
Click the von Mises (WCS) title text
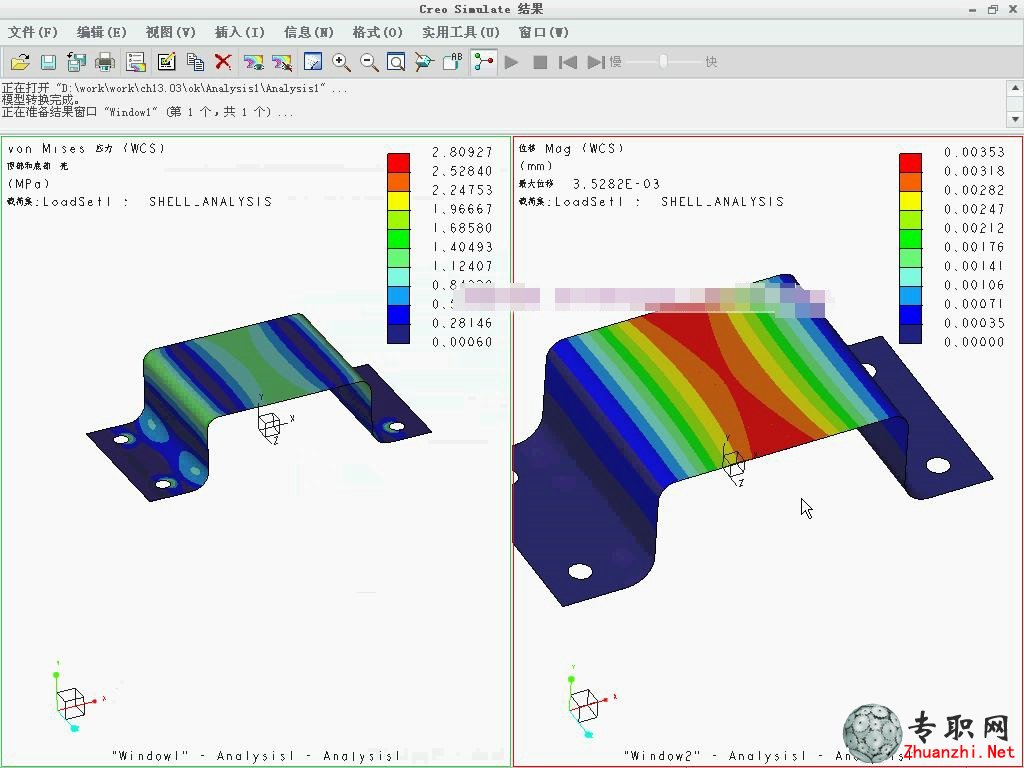click(x=86, y=149)
